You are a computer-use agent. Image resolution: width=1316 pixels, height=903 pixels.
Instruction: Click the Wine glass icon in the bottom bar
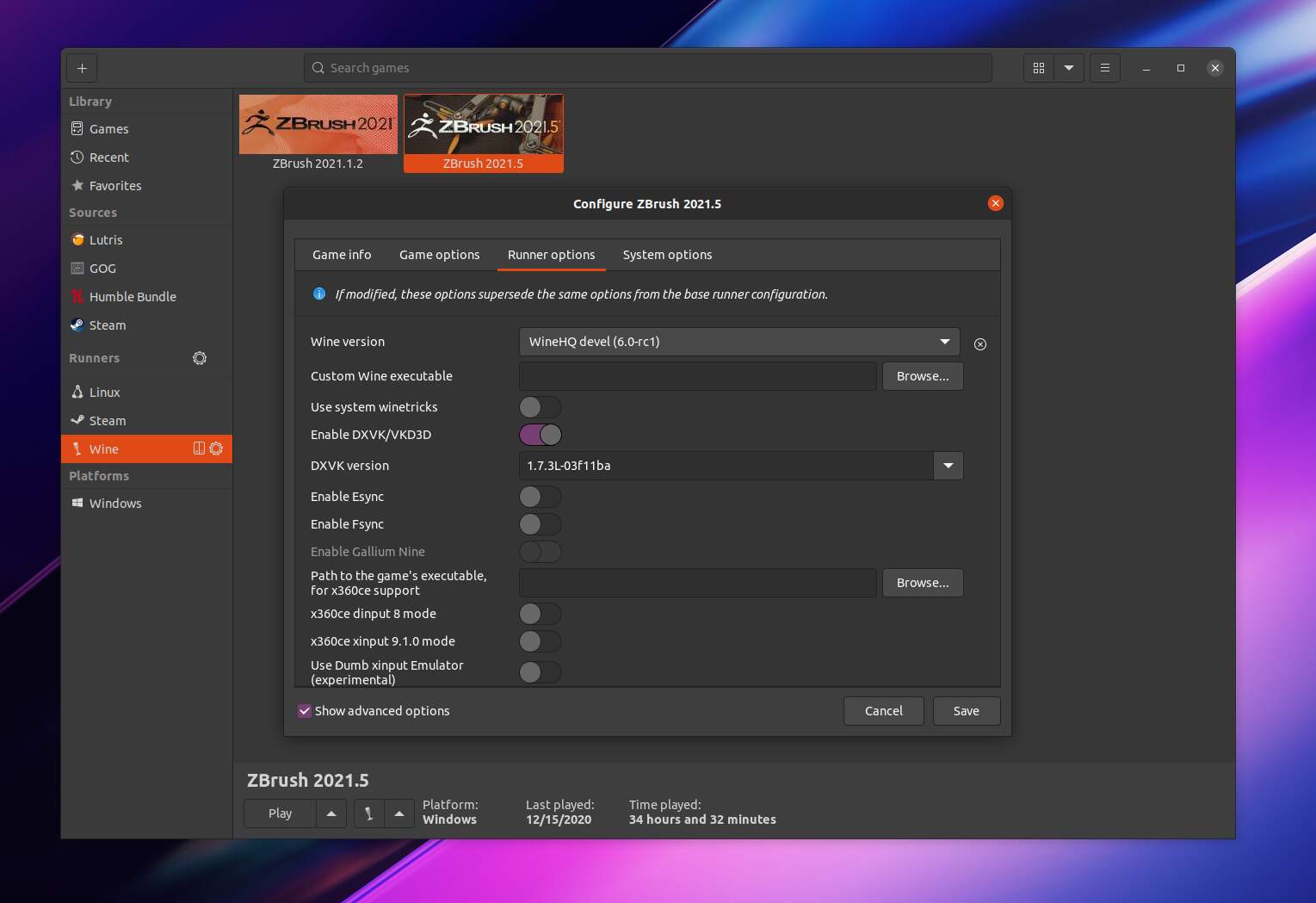[x=368, y=813]
